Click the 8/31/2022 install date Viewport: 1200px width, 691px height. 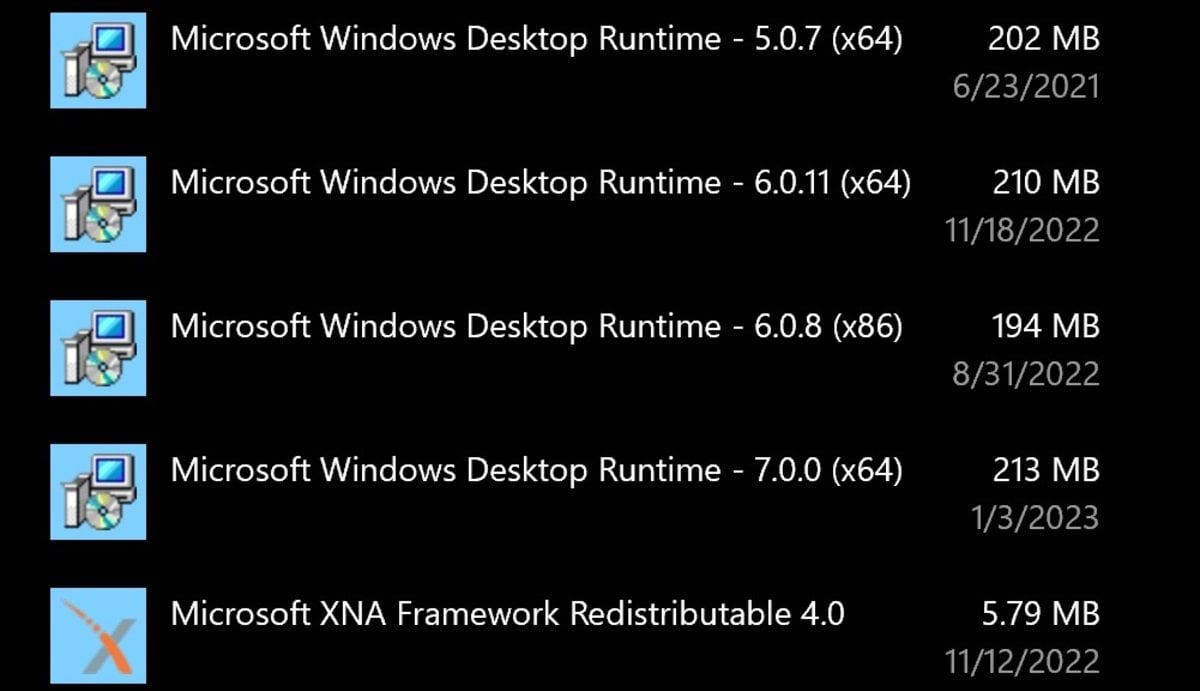tap(1026, 375)
